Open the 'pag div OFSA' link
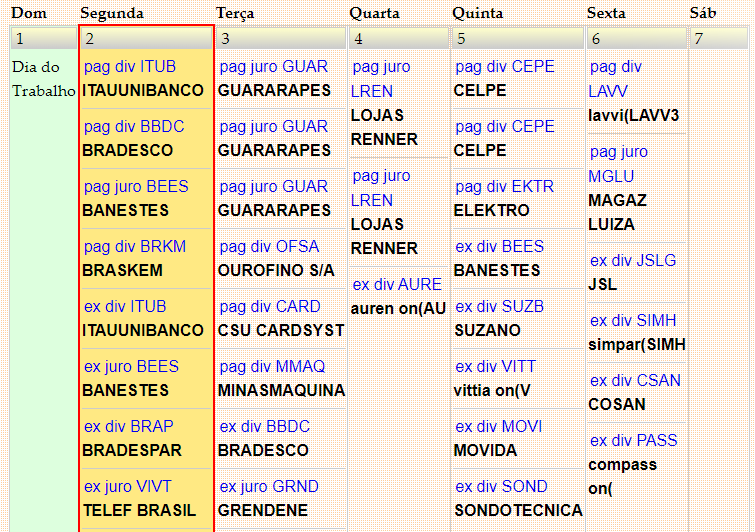The image size is (755, 532). pyautogui.click(x=269, y=247)
